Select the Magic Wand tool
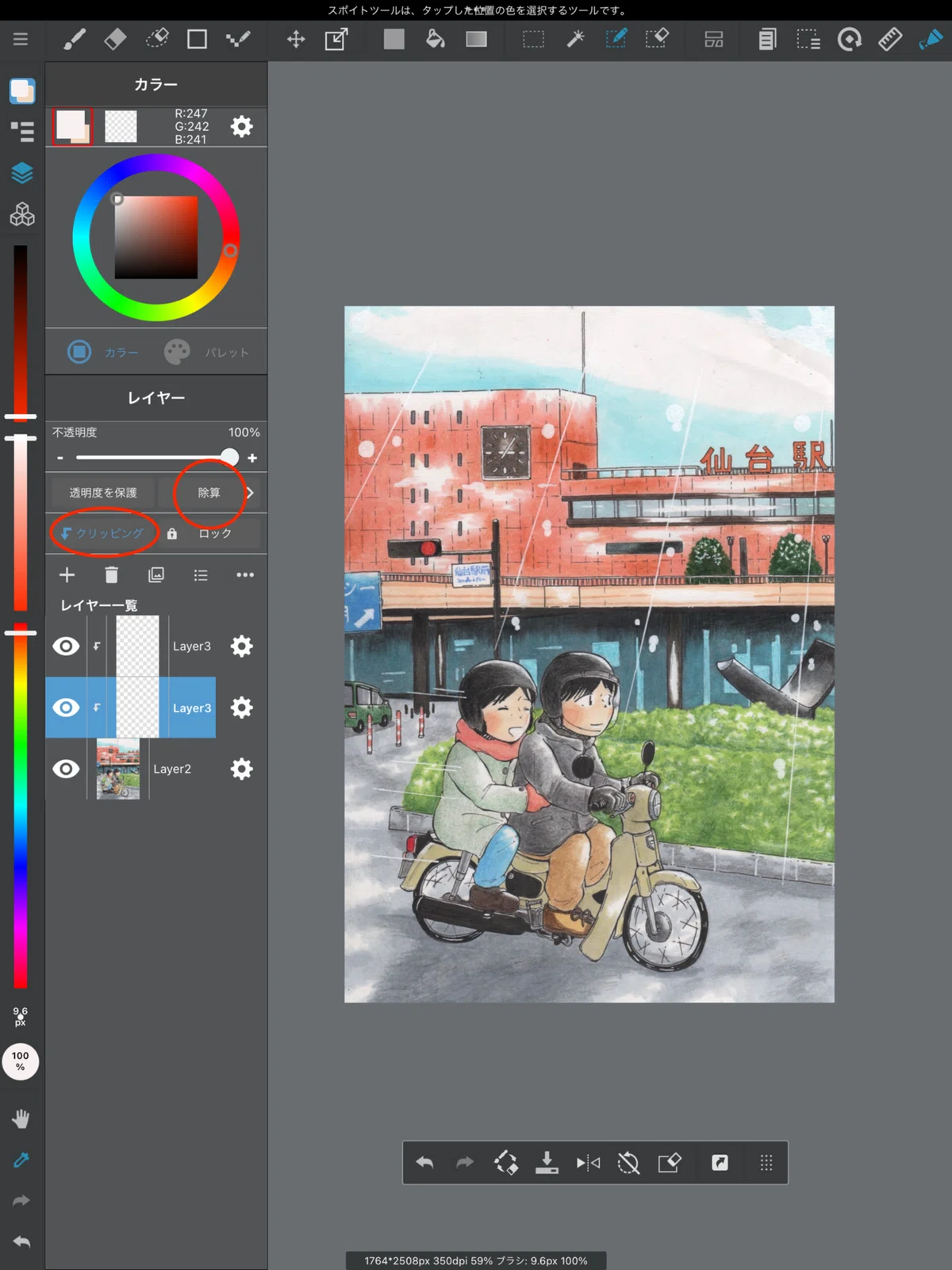Screen dimensions: 952x1270 (575, 39)
